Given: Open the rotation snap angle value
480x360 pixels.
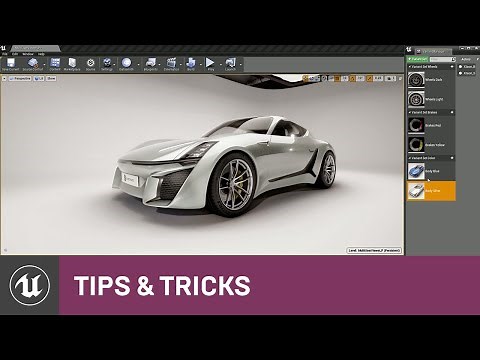Looking at the screenshot, I should [360, 79].
